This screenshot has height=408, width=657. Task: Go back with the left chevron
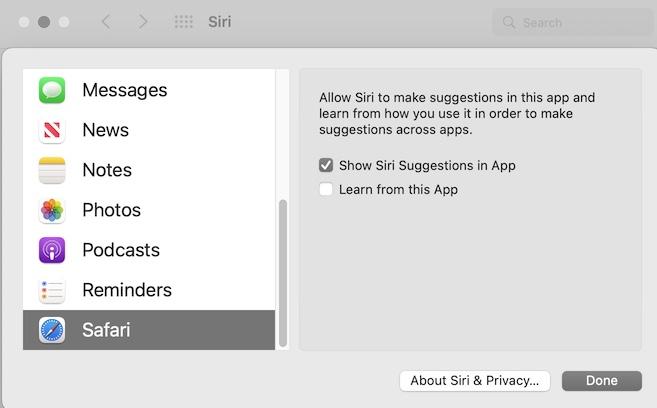tap(106, 21)
